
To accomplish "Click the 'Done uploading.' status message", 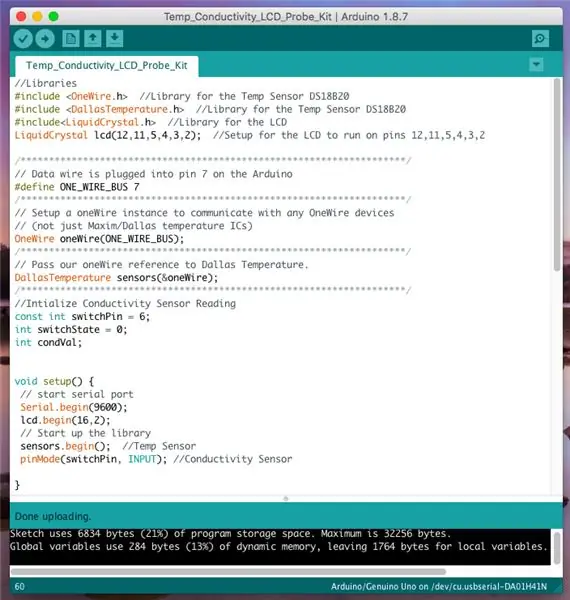I will [x=53, y=517].
